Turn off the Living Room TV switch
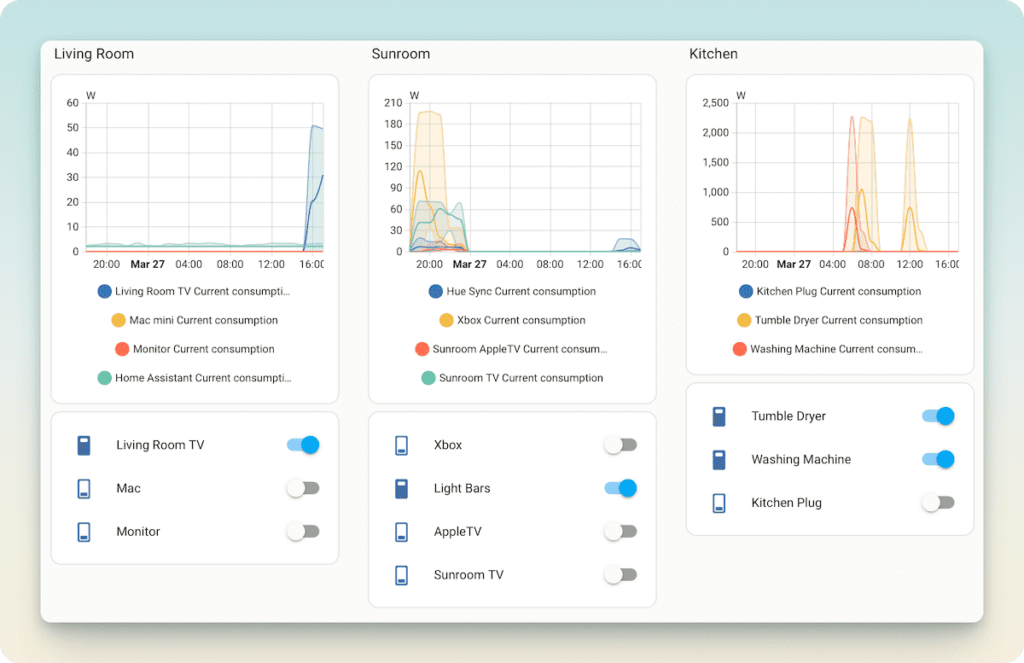Viewport: 1024px width, 663px height. click(303, 445)
